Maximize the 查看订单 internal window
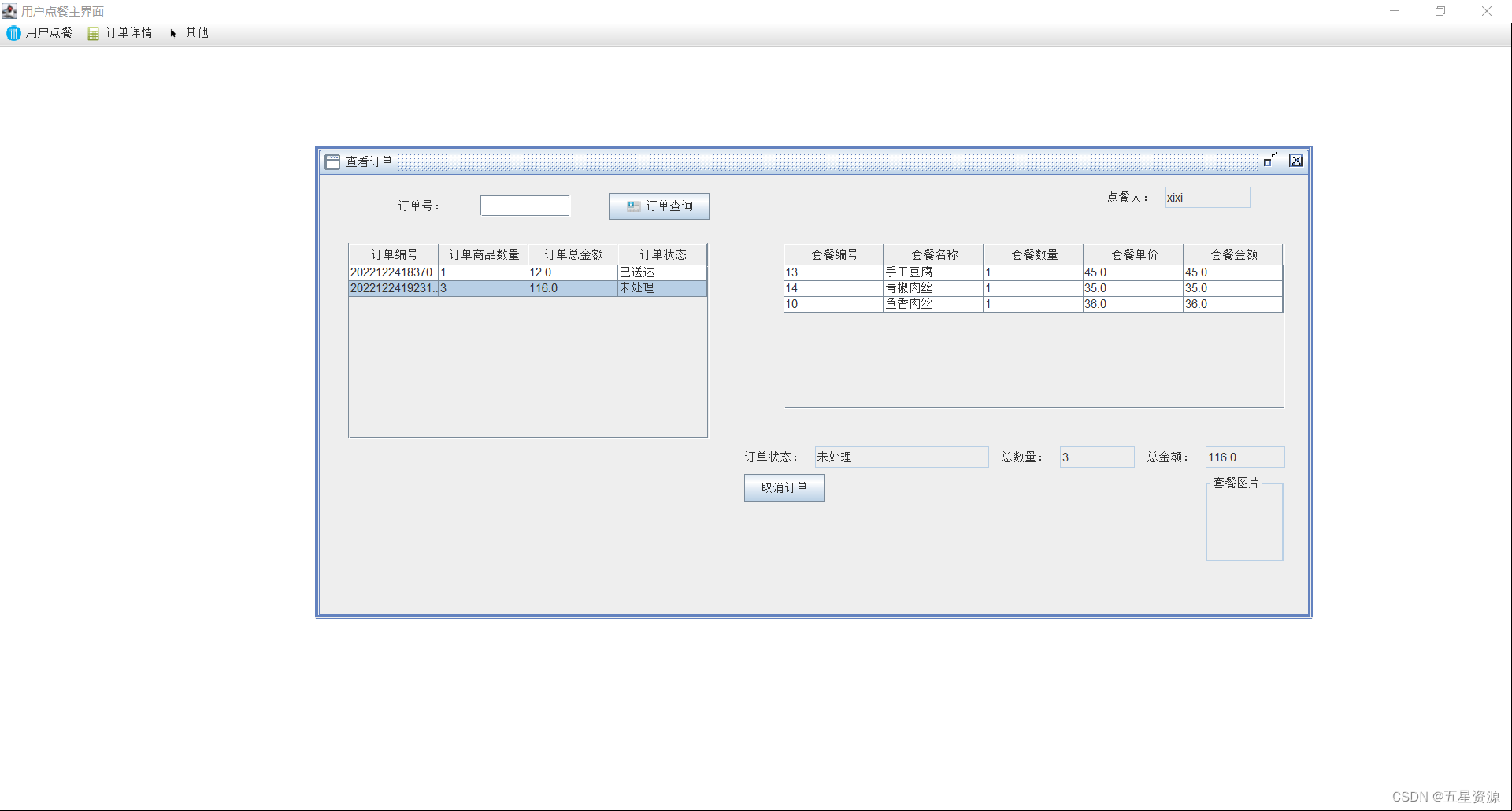The image size is (1512, 811). point(1270,161)
